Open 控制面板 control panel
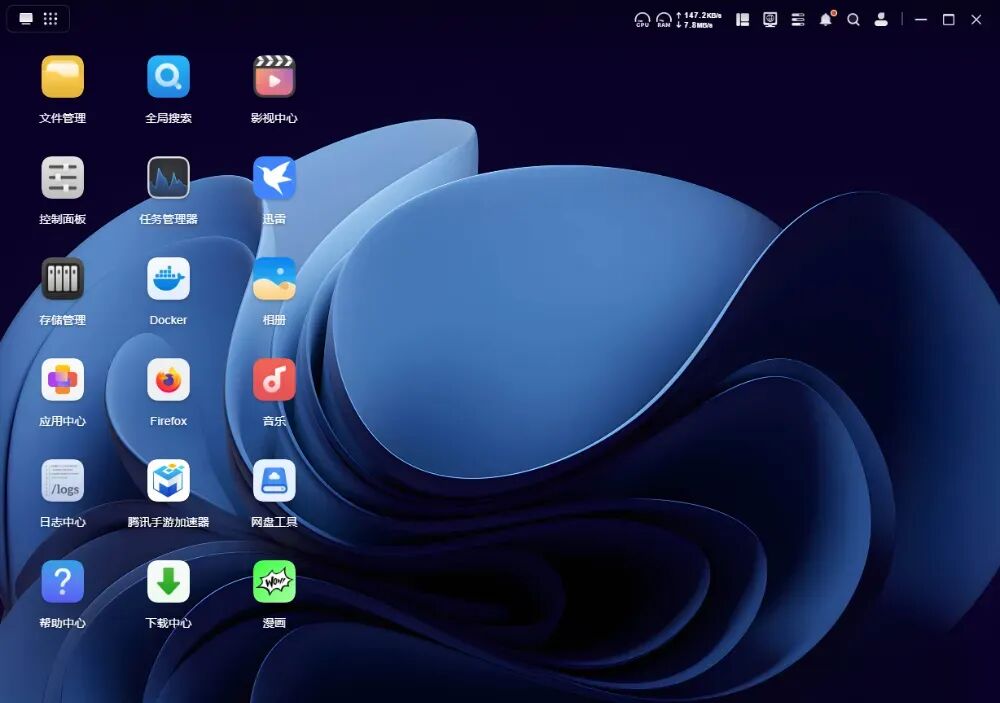 62,178
